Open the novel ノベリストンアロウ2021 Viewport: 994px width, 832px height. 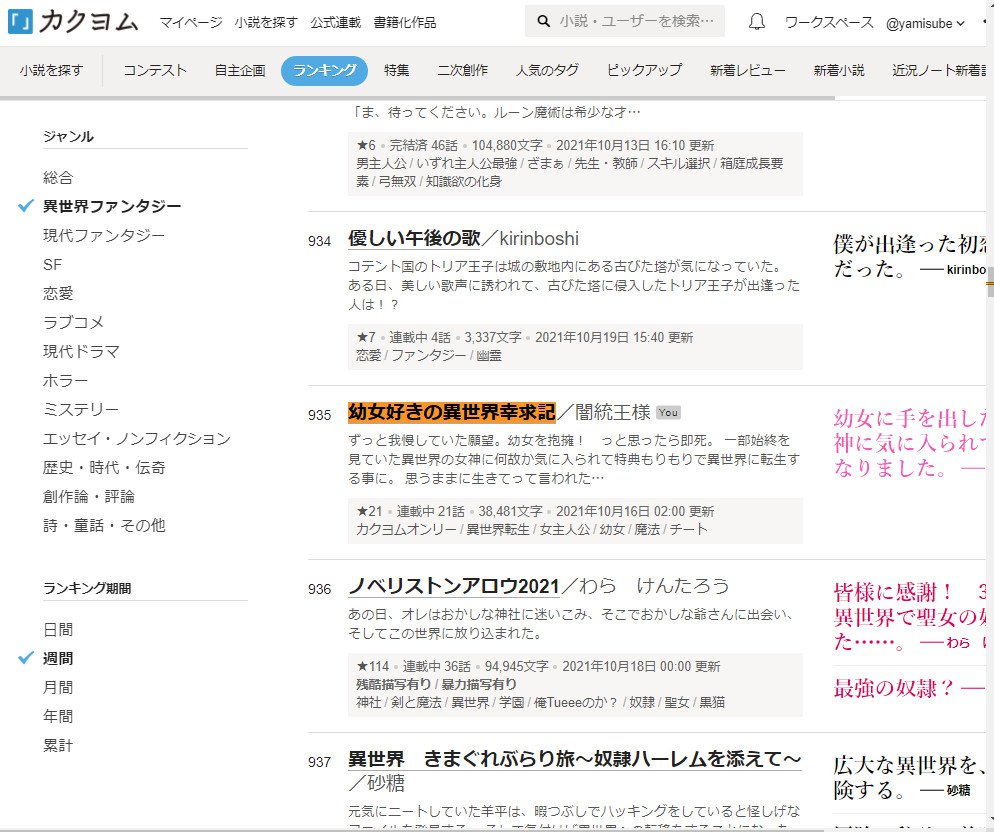453,585
